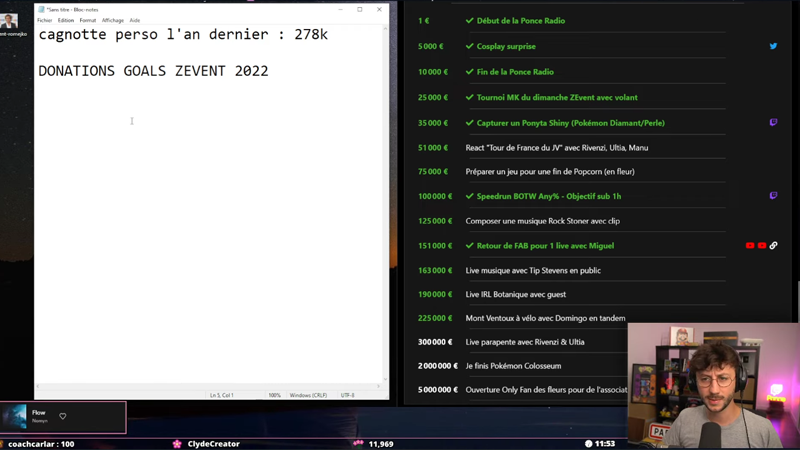Viewport: 800px width, 450px height.
Task: Click the Notepad vertical scrollbar
Action: click(x=385, y=204)
